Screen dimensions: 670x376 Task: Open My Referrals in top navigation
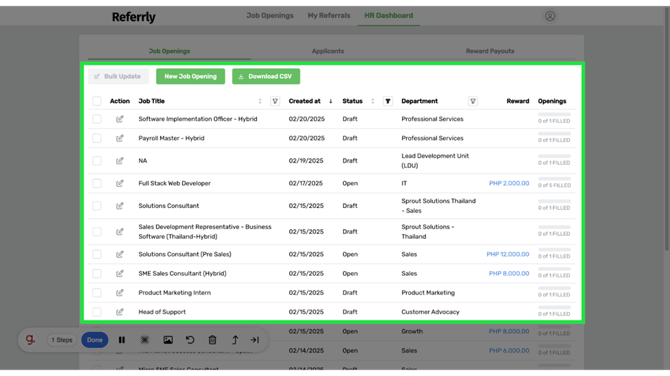tap(329, 15)
